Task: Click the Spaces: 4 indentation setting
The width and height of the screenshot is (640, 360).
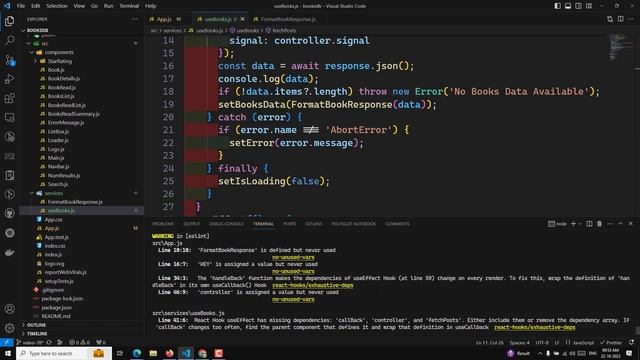Action: 519,342
